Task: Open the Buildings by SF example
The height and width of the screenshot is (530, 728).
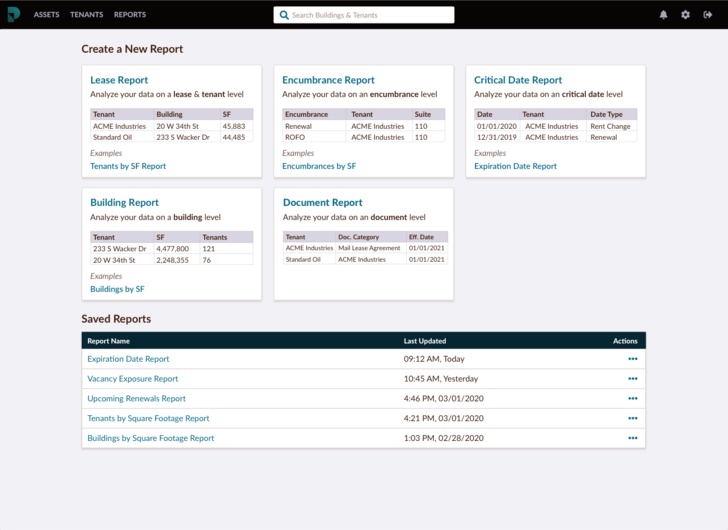Action: [117, 289]
